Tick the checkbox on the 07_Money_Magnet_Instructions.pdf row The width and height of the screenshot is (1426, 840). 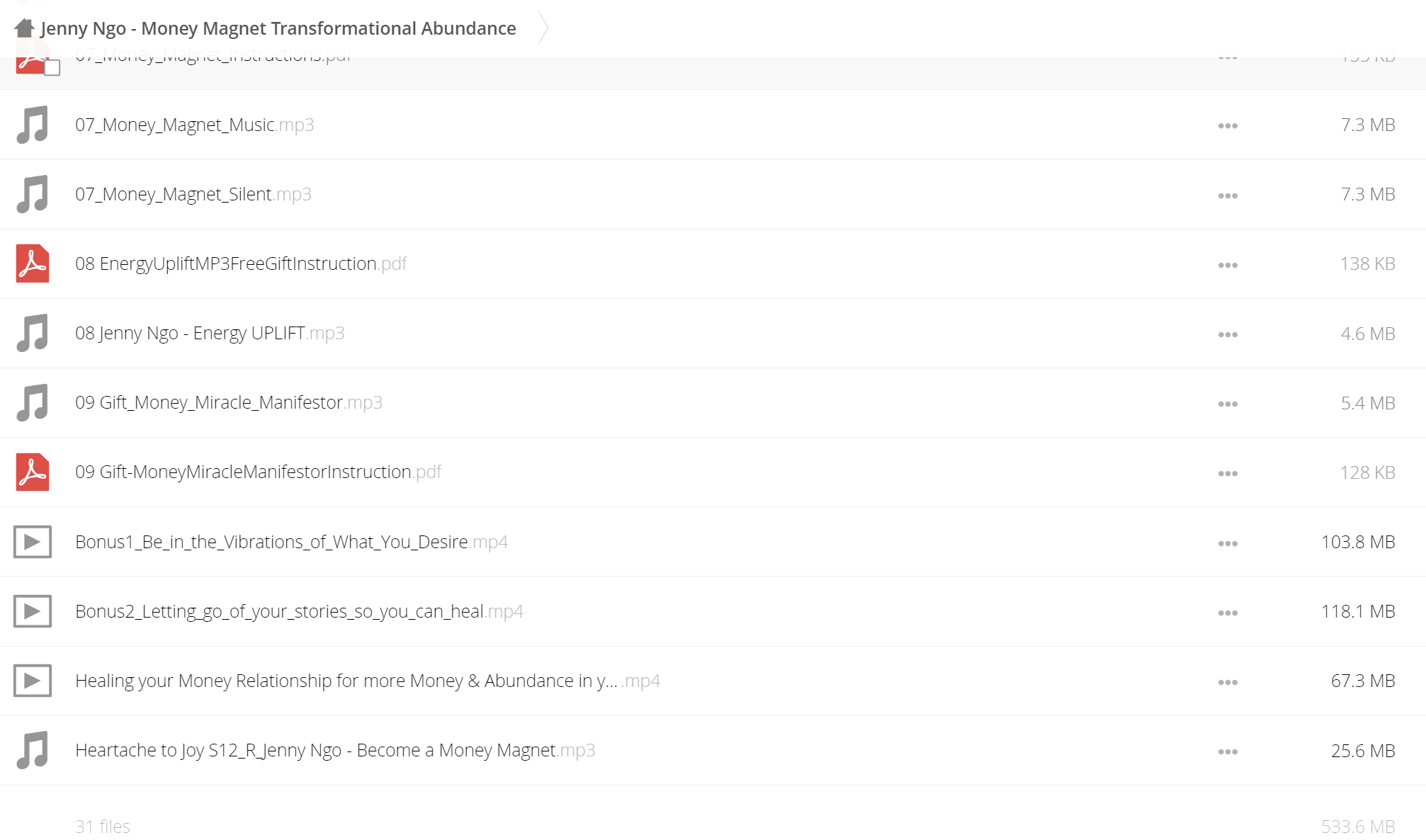(x=52, y=68)
